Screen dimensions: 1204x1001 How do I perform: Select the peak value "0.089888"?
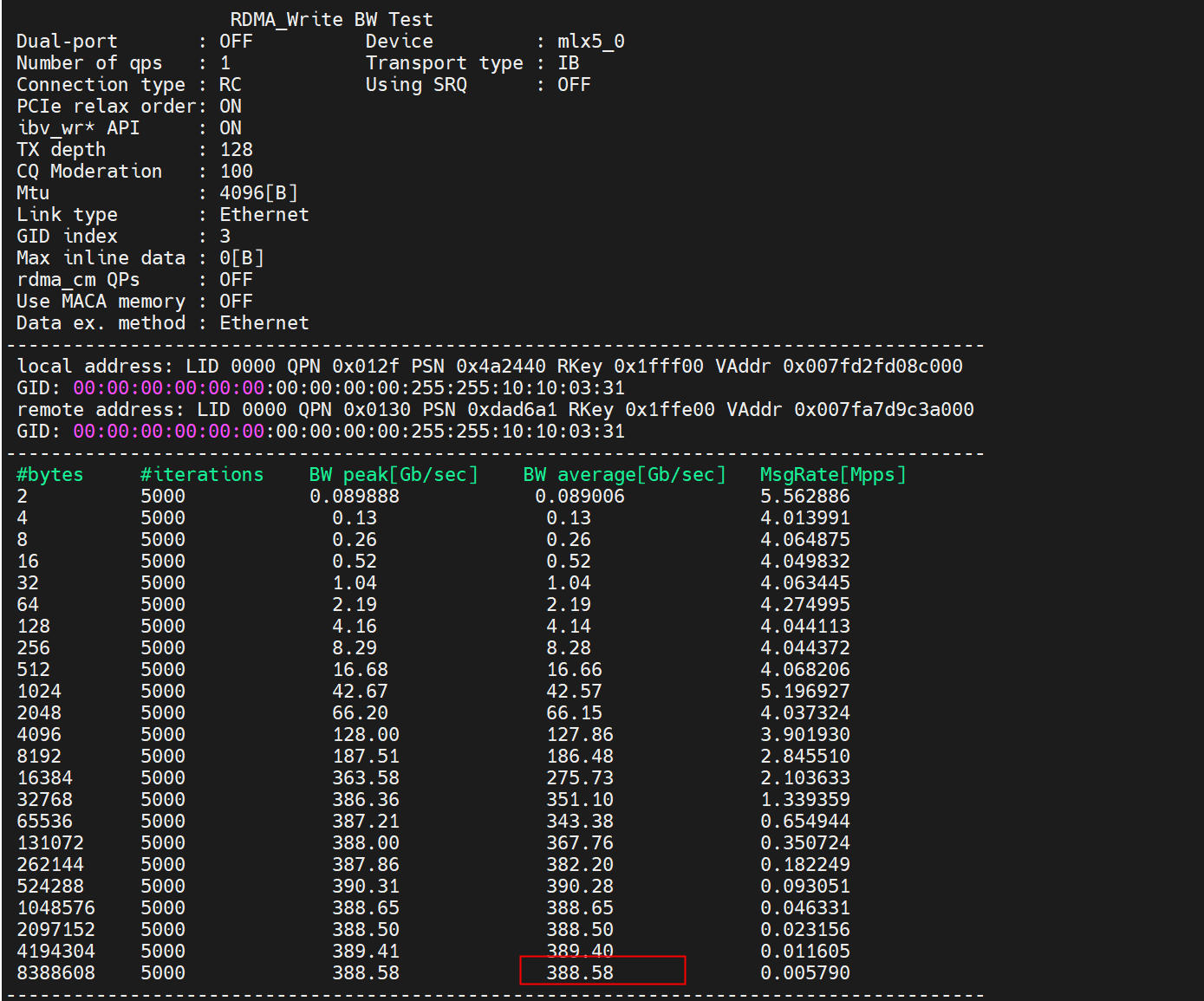pos(355,496)
